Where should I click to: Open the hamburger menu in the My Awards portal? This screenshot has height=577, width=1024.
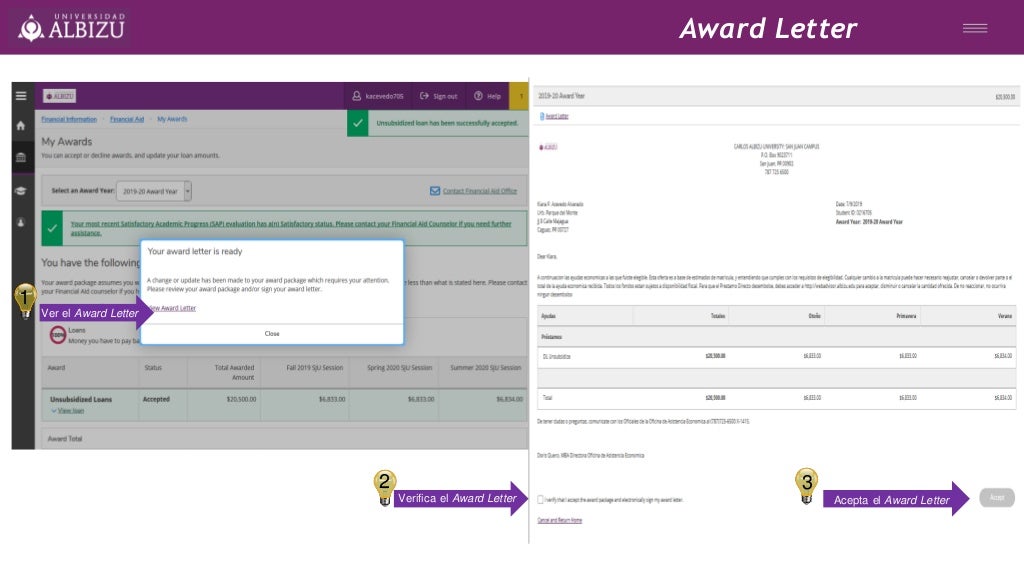pos(21,96)
